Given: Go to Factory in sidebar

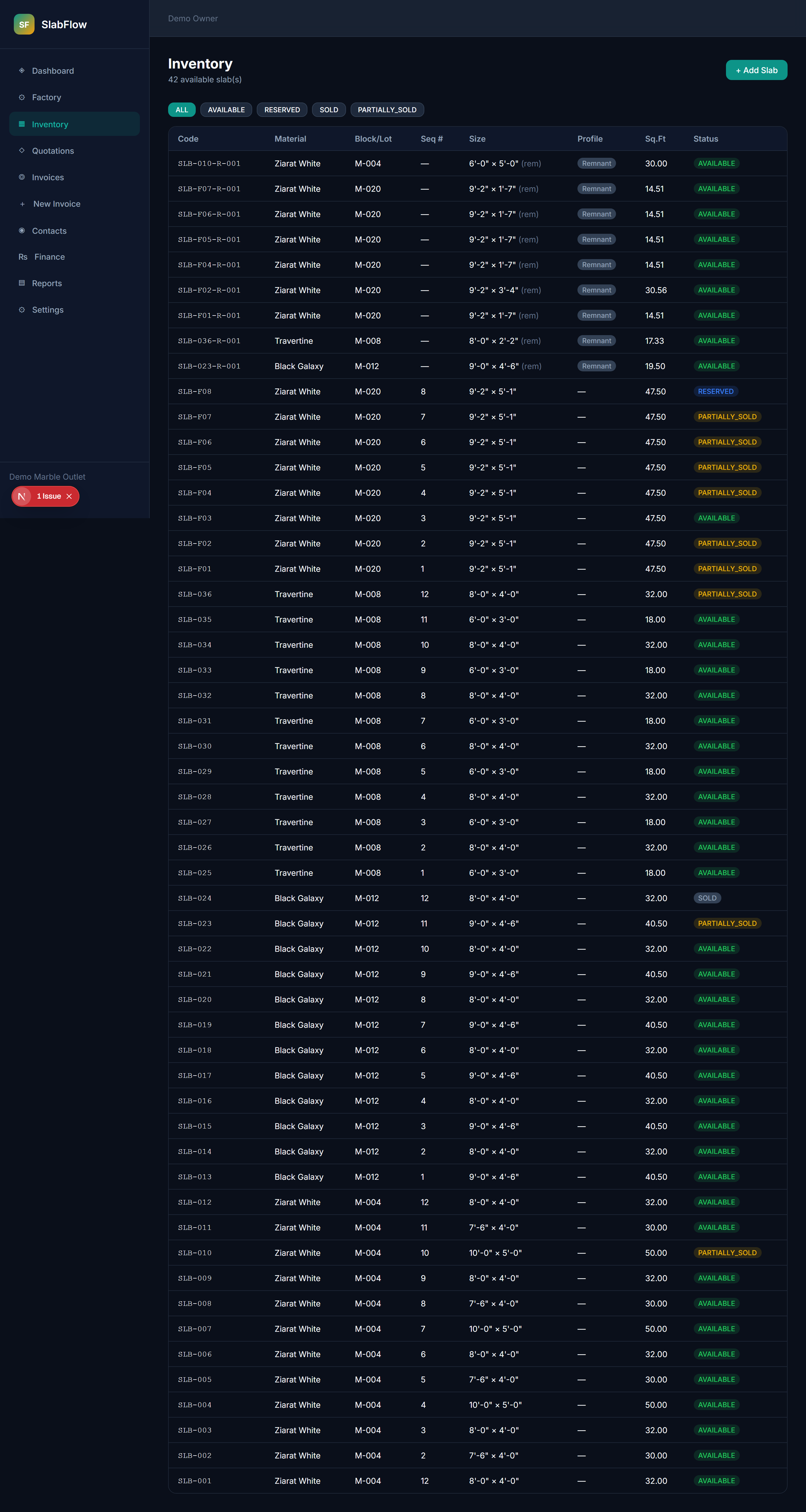Looking at the screenshot, I should 75,97.
